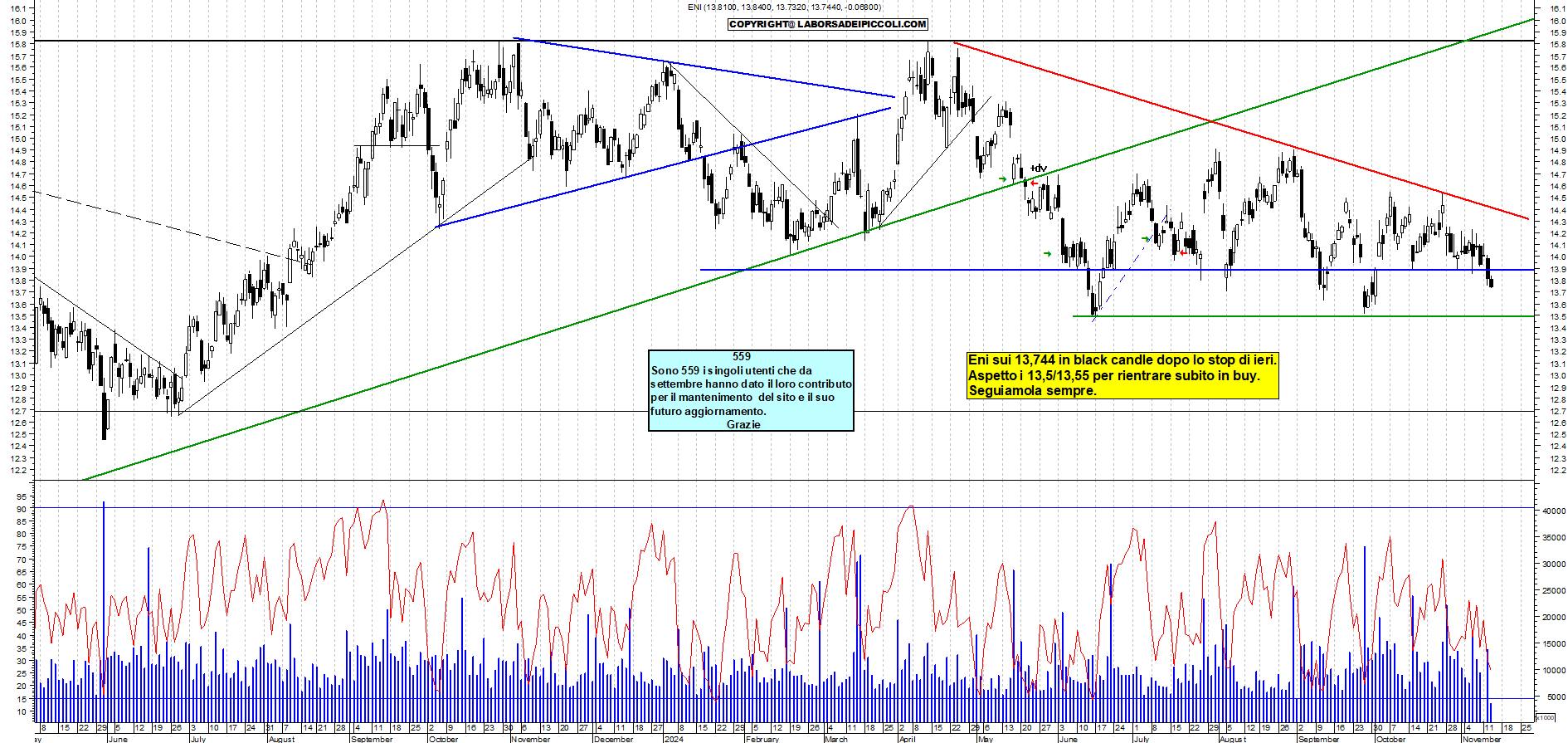Click the COPYRIGHT@ LABORSADEIPICCOLI.COM label

point(828,24)
